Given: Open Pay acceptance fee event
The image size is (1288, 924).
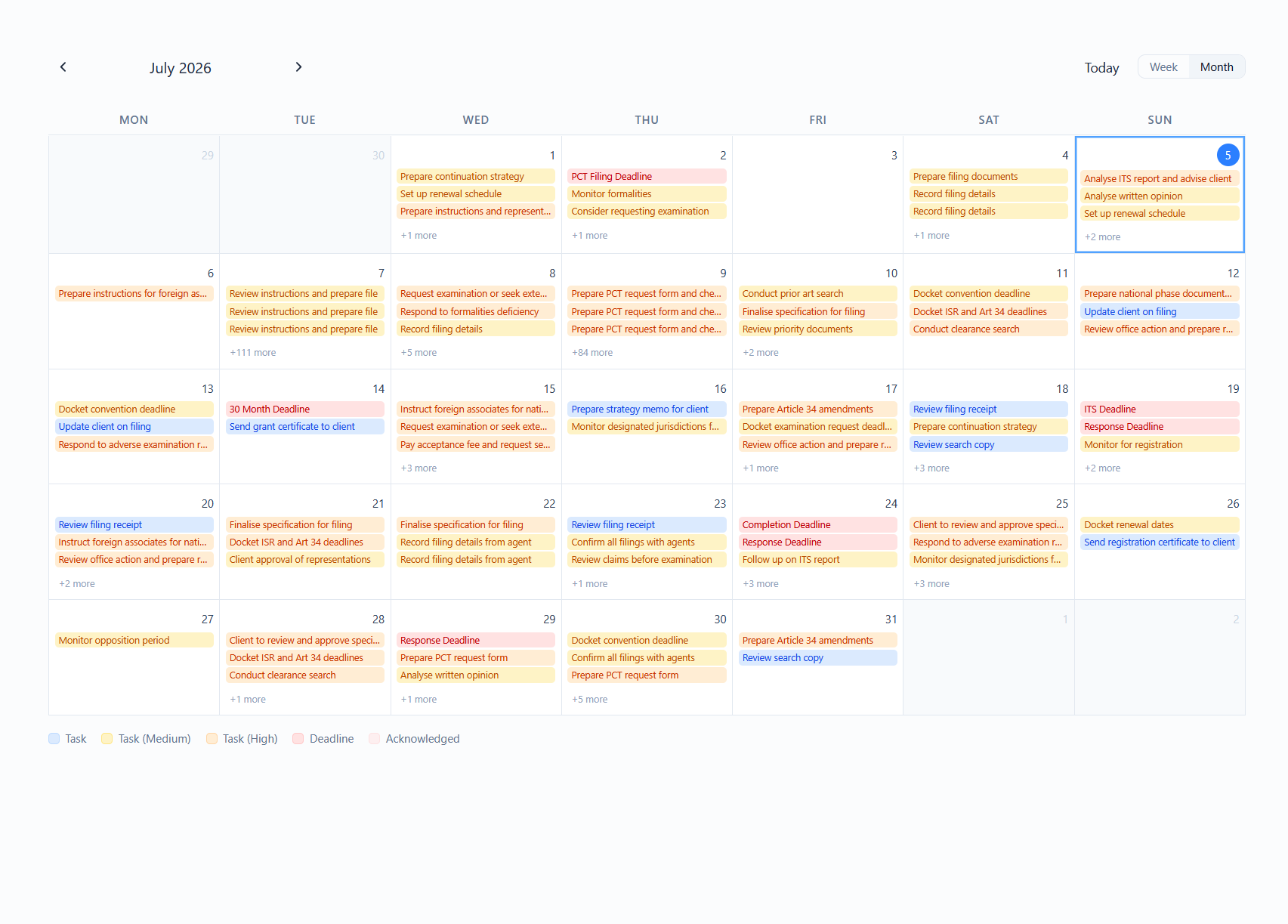Looking at the screenshot, I should coord(476,445).
